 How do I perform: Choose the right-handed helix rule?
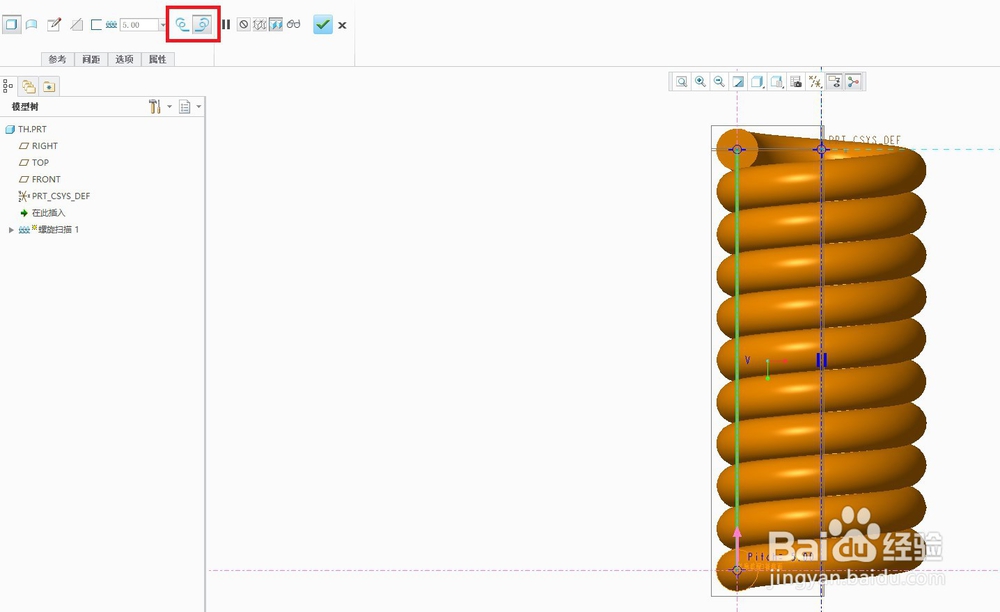pyautogui.click(x=202, y=25)
